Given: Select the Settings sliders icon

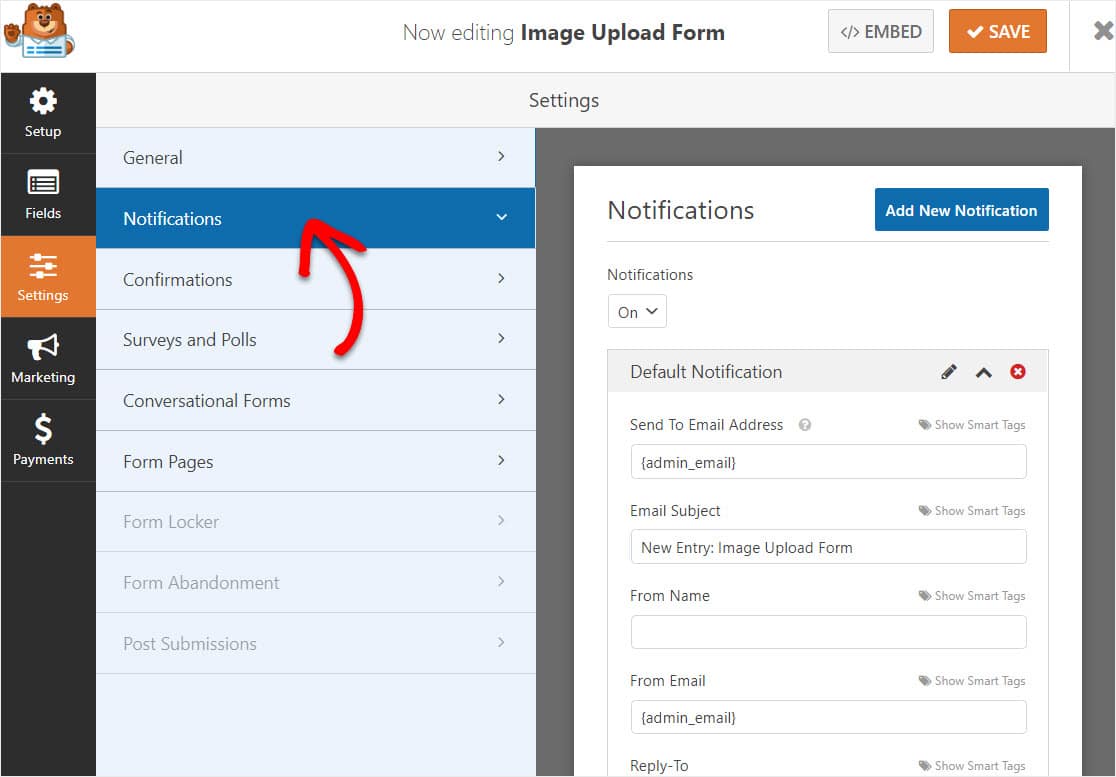Looking at the screenshot, I should point(43,277).
